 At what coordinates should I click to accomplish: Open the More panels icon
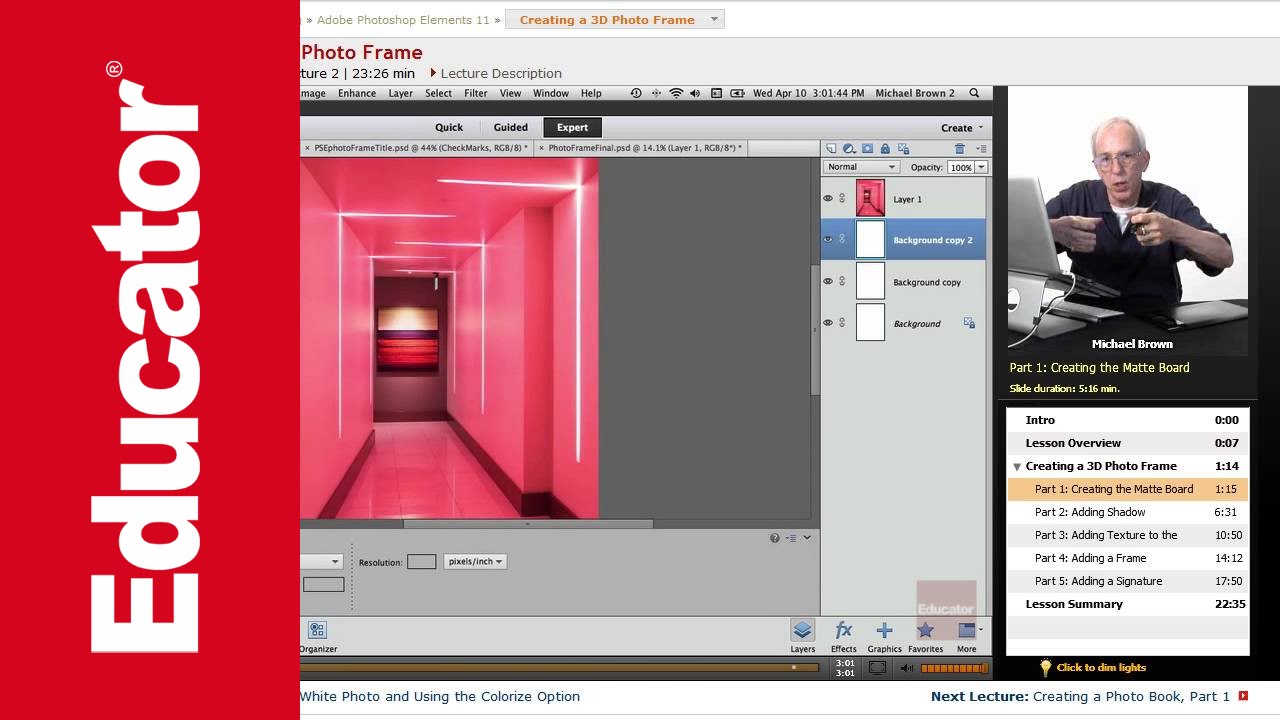pos(967,636)
